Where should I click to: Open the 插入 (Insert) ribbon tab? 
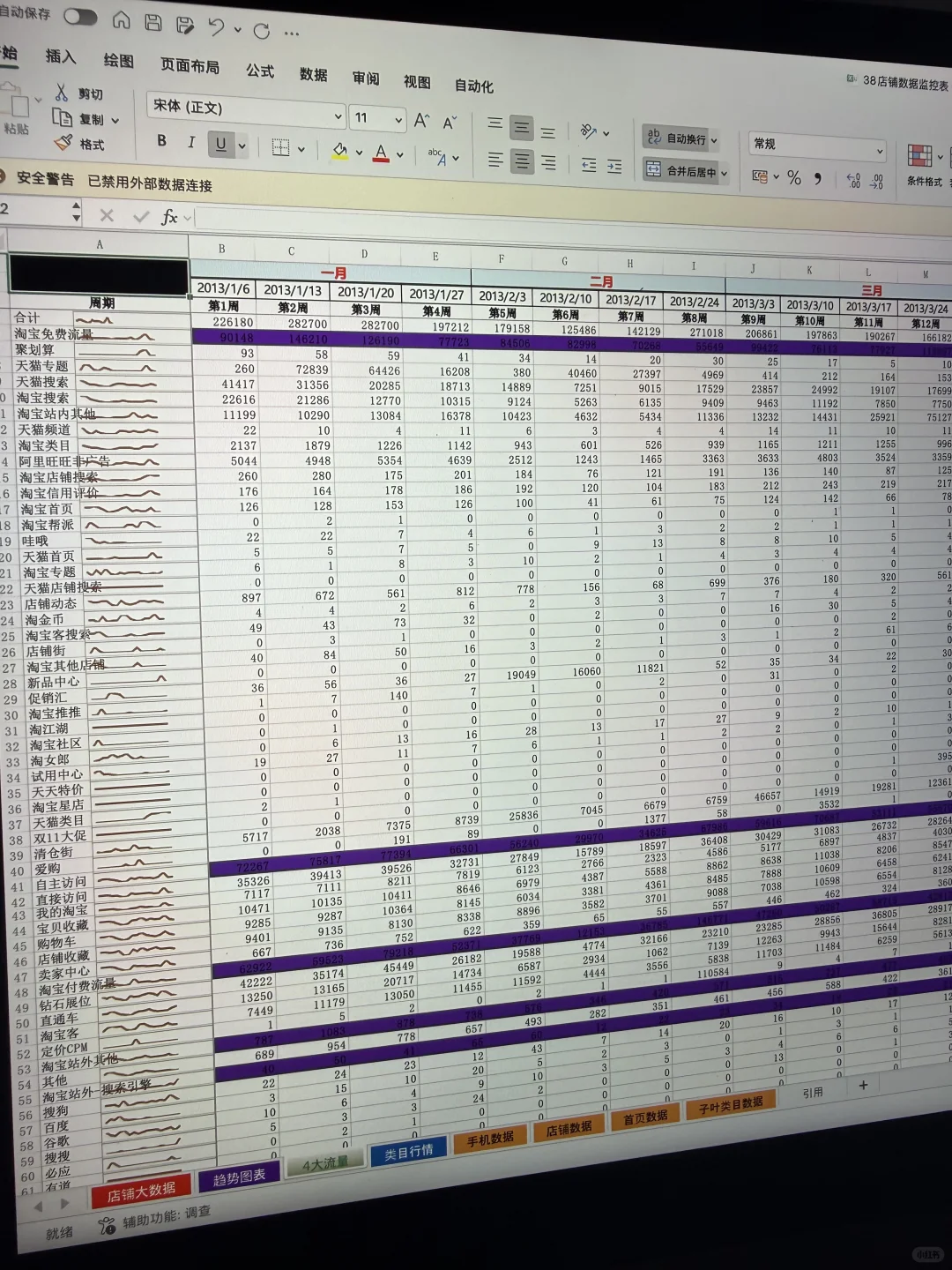pos(61,56)
